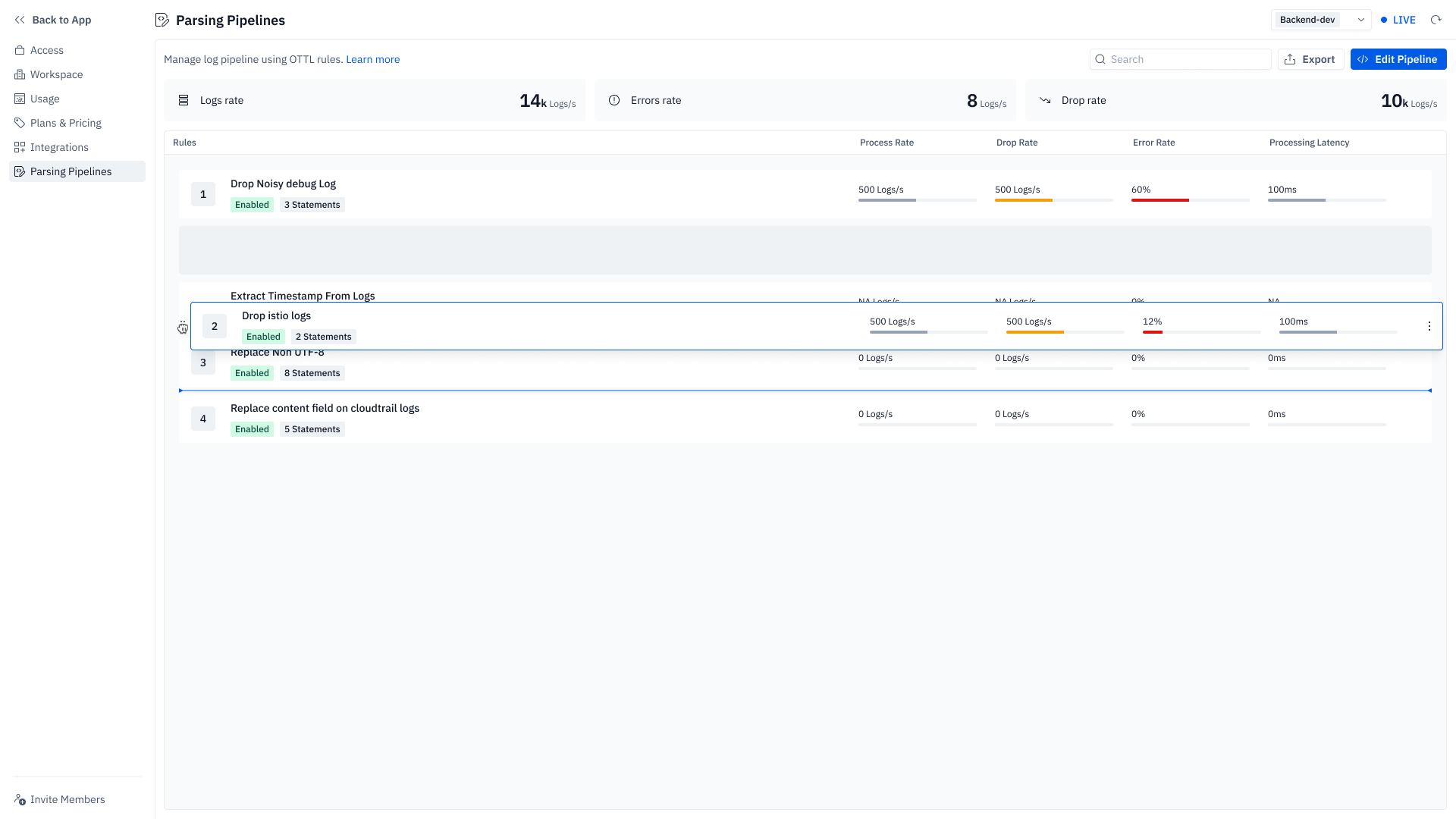Click the Workspace building icon
Screen dimensions: 1456x819
pos(20,74)
